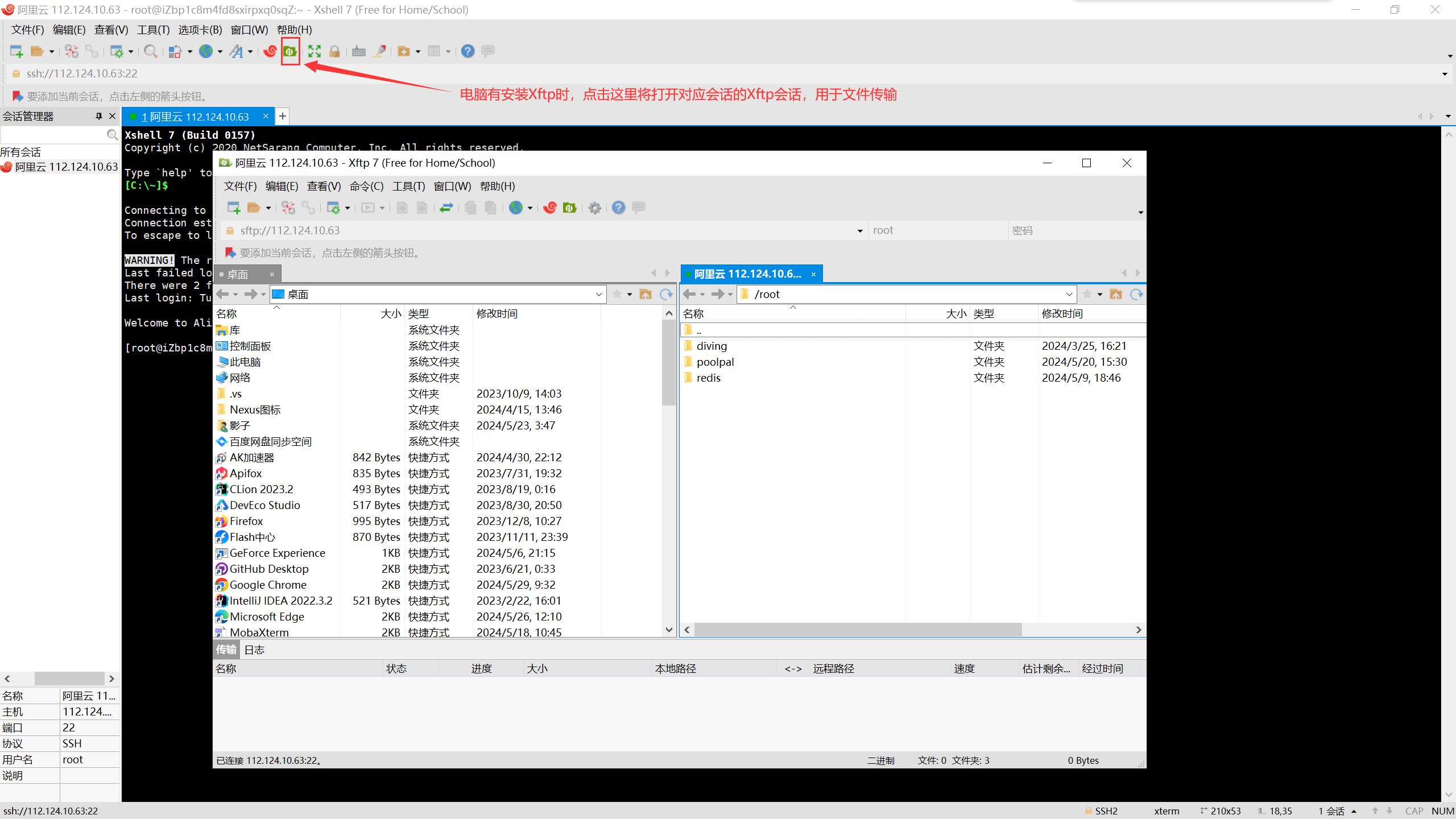
Task: Click the Xftp 密码 password field
Action: click(x=1077, y=231)
